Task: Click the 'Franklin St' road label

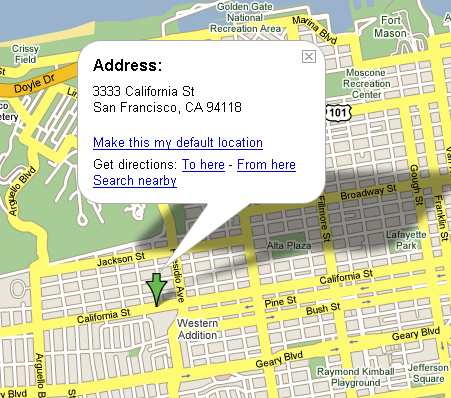Action: [441, 218]
